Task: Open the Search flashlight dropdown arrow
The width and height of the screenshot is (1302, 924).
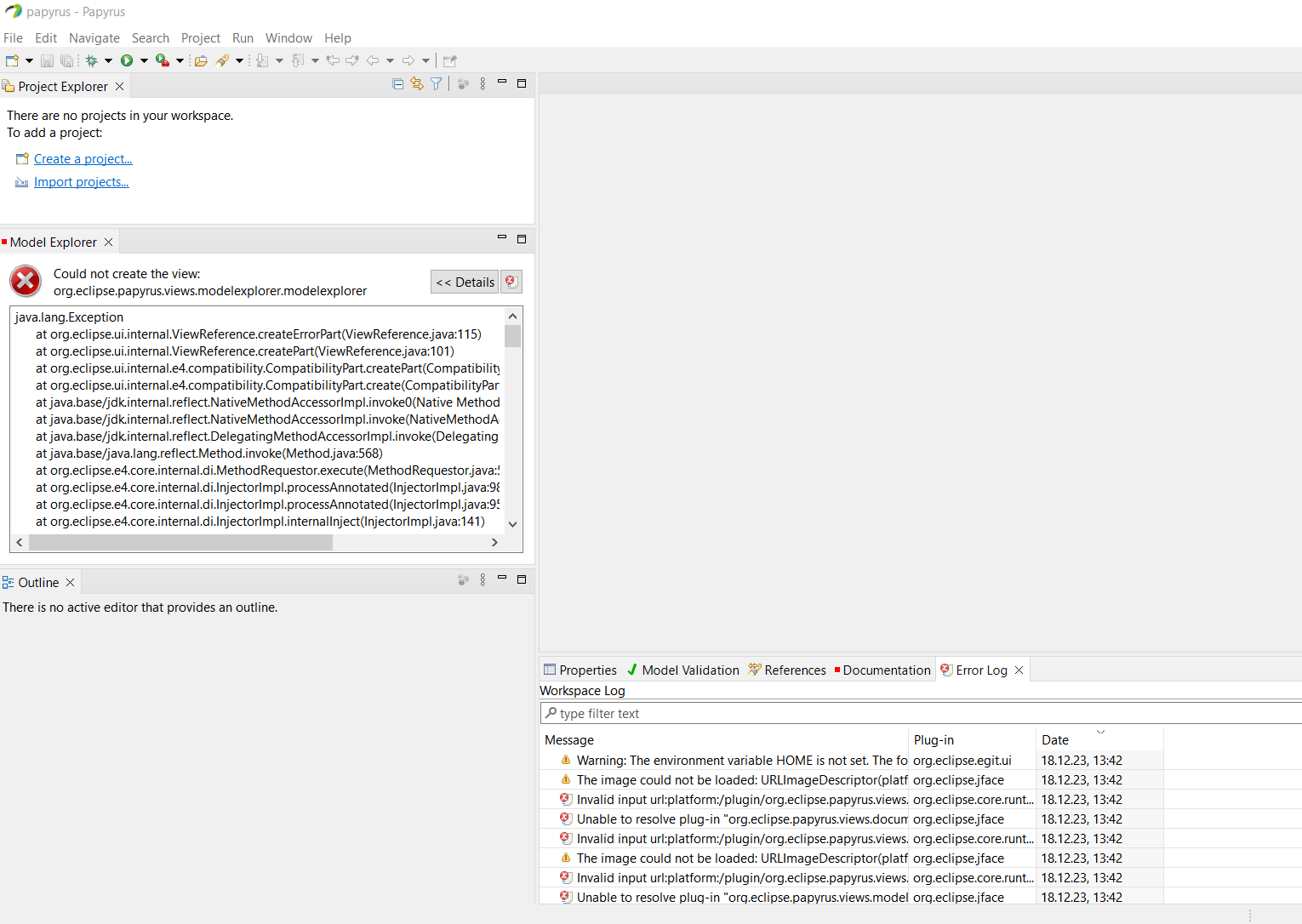Action: coord(239,60)
